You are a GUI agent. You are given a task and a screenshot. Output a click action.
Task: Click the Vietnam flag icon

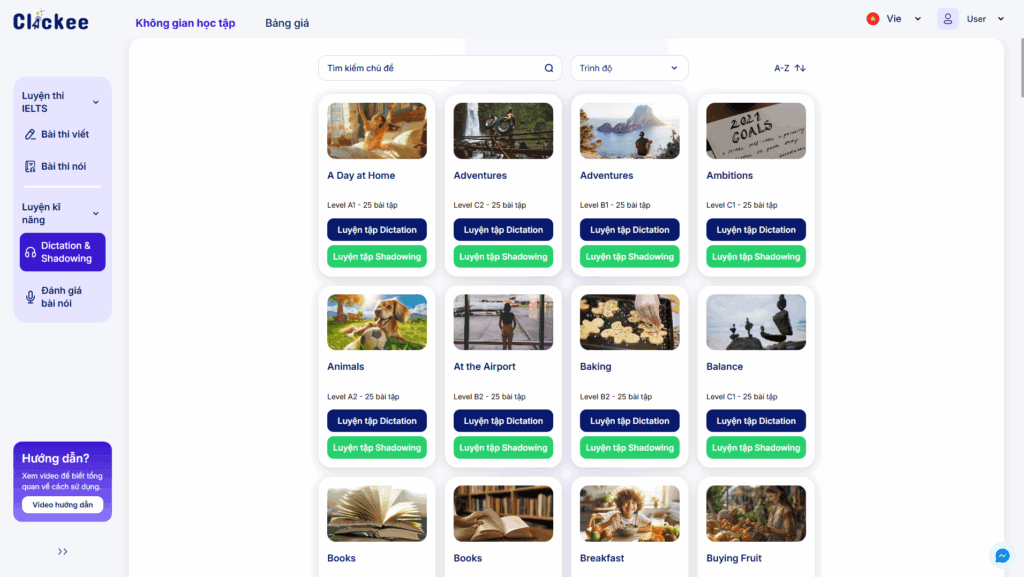tap(873, 19)
